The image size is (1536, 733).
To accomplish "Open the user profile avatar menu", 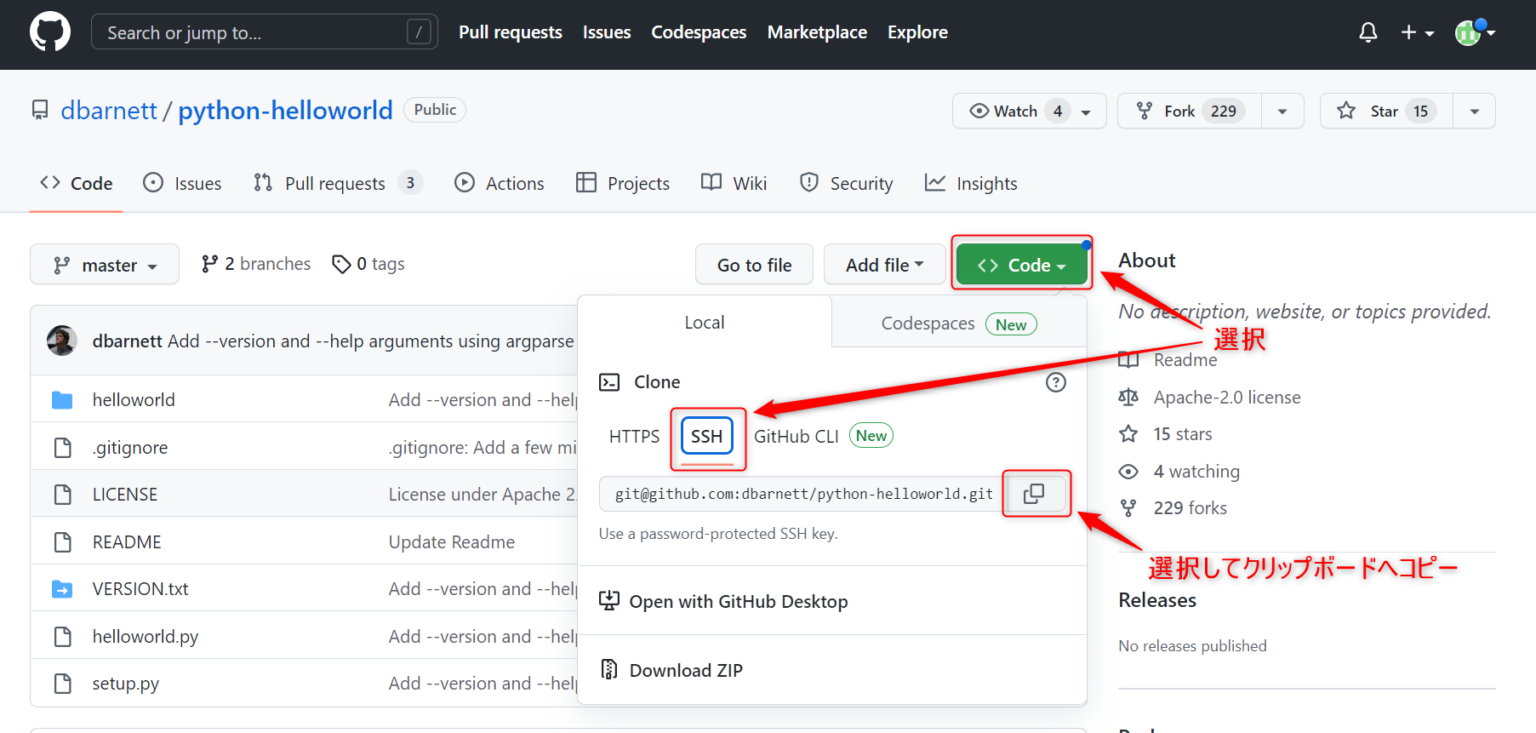I will [x=1474, y=33].
